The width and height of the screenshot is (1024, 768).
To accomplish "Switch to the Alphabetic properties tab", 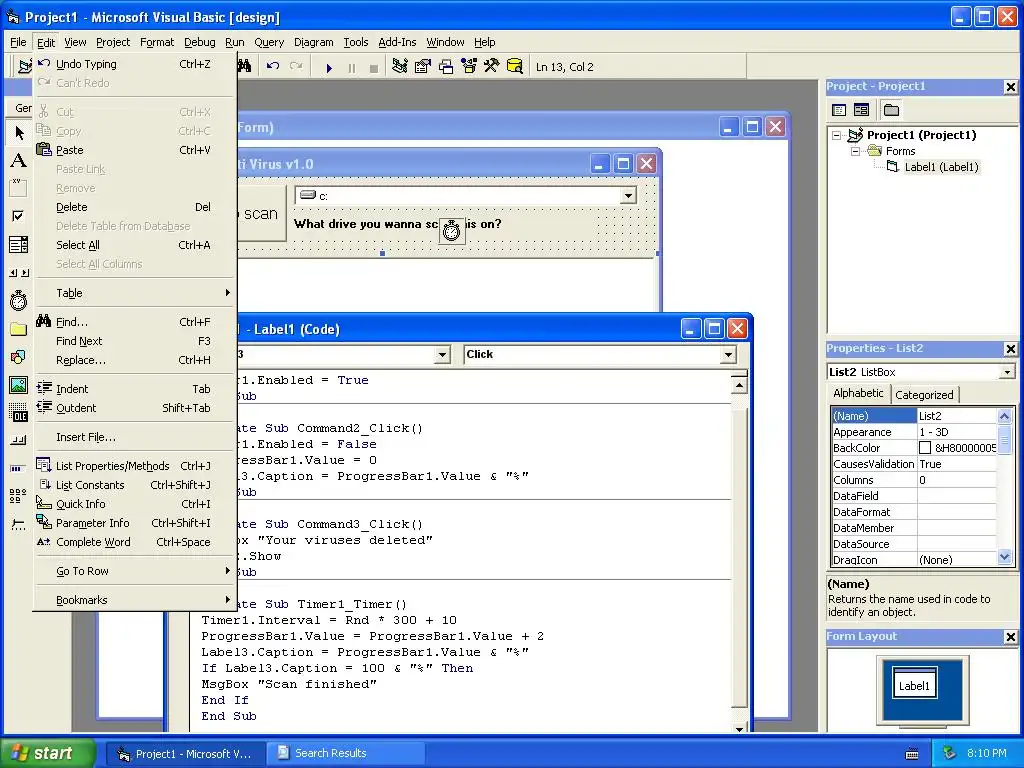I will 858,393.
